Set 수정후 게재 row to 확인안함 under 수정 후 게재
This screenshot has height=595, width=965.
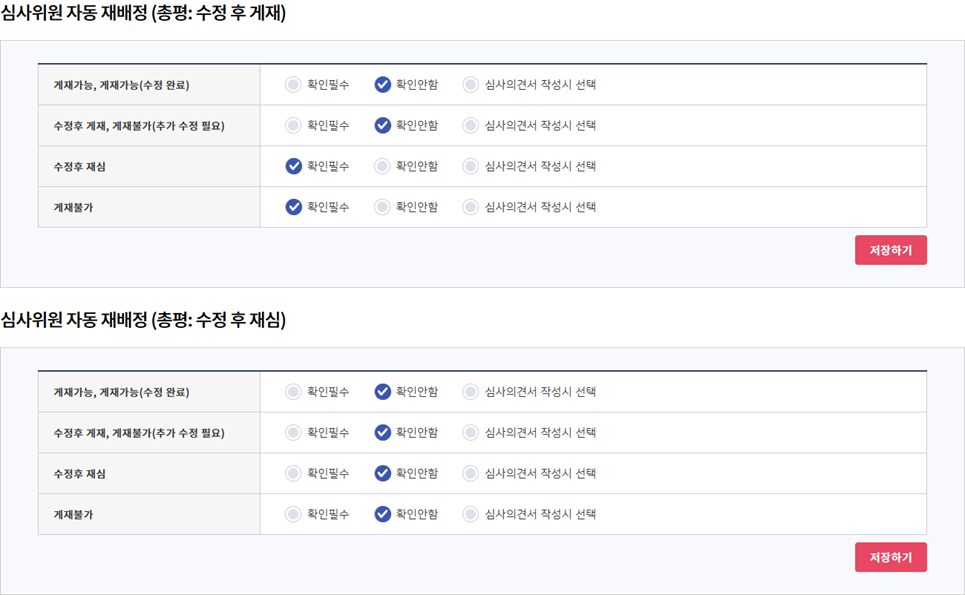coord(382,126)
